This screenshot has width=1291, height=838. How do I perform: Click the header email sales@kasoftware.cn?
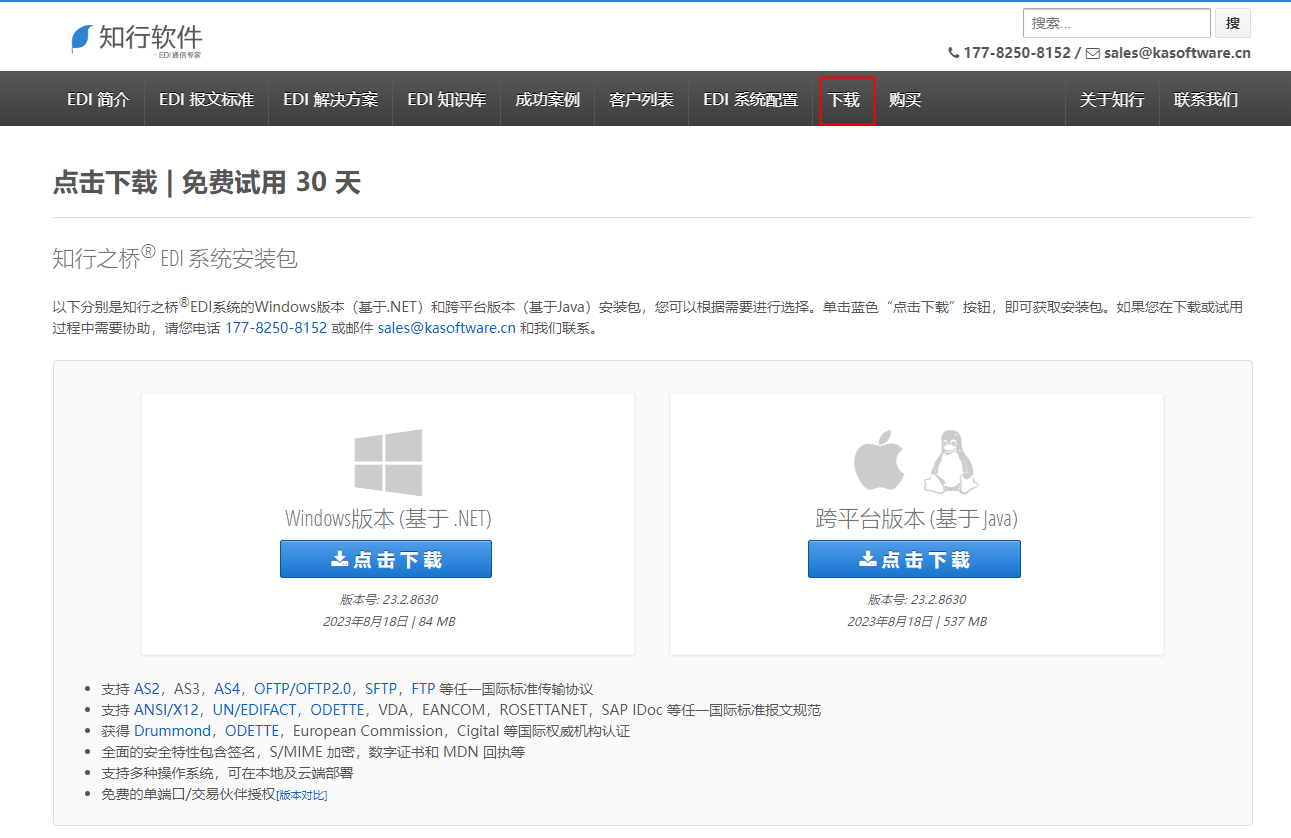(x=1177, y=53)
